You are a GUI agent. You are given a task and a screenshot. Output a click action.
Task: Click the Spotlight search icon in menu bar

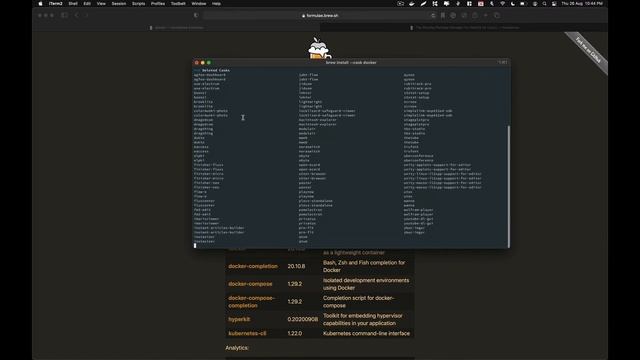pyautogui.click(x=544, y=4)
